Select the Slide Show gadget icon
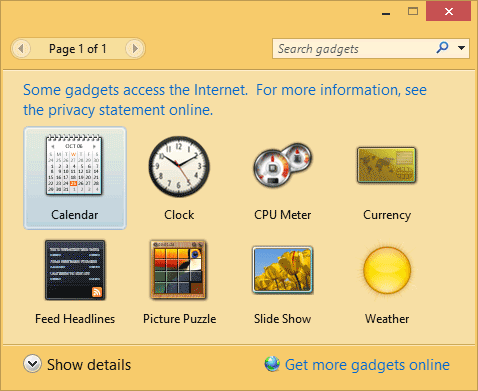This screenshot has width=478, height=391. pos(283,270)
